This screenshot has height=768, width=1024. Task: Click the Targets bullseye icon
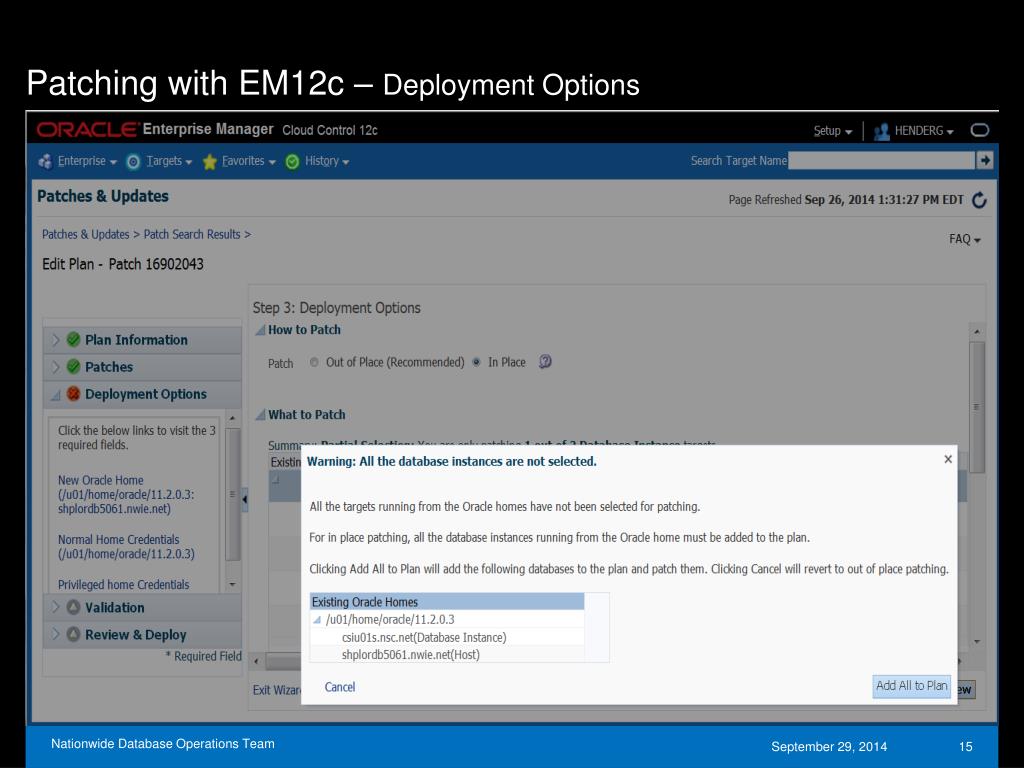tap(133, 161)
